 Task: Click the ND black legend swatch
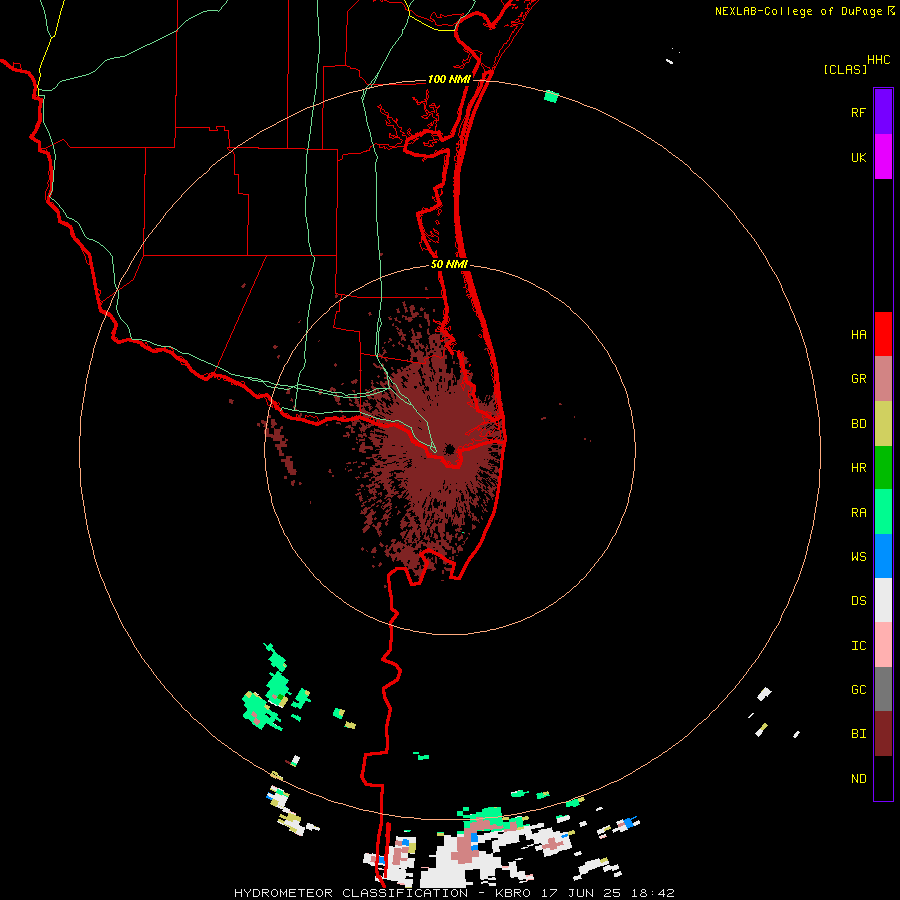[883, 778]
